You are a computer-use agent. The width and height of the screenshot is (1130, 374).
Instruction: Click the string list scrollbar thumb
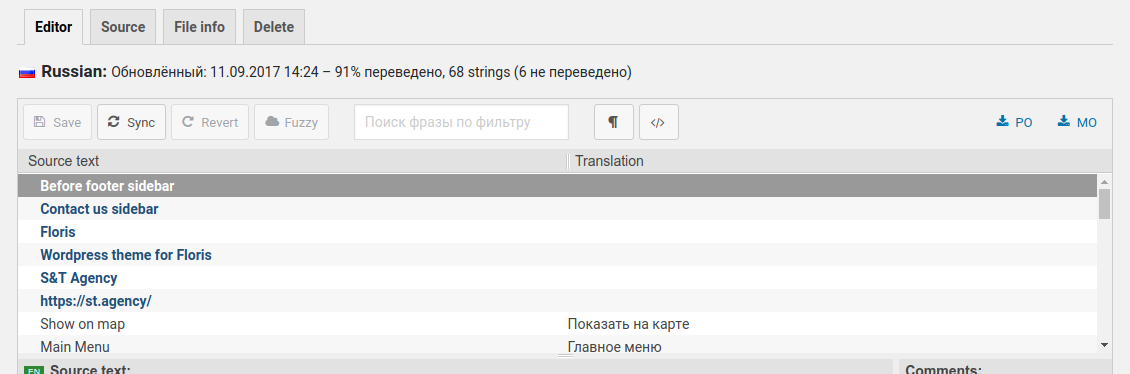coord(1104,204)
